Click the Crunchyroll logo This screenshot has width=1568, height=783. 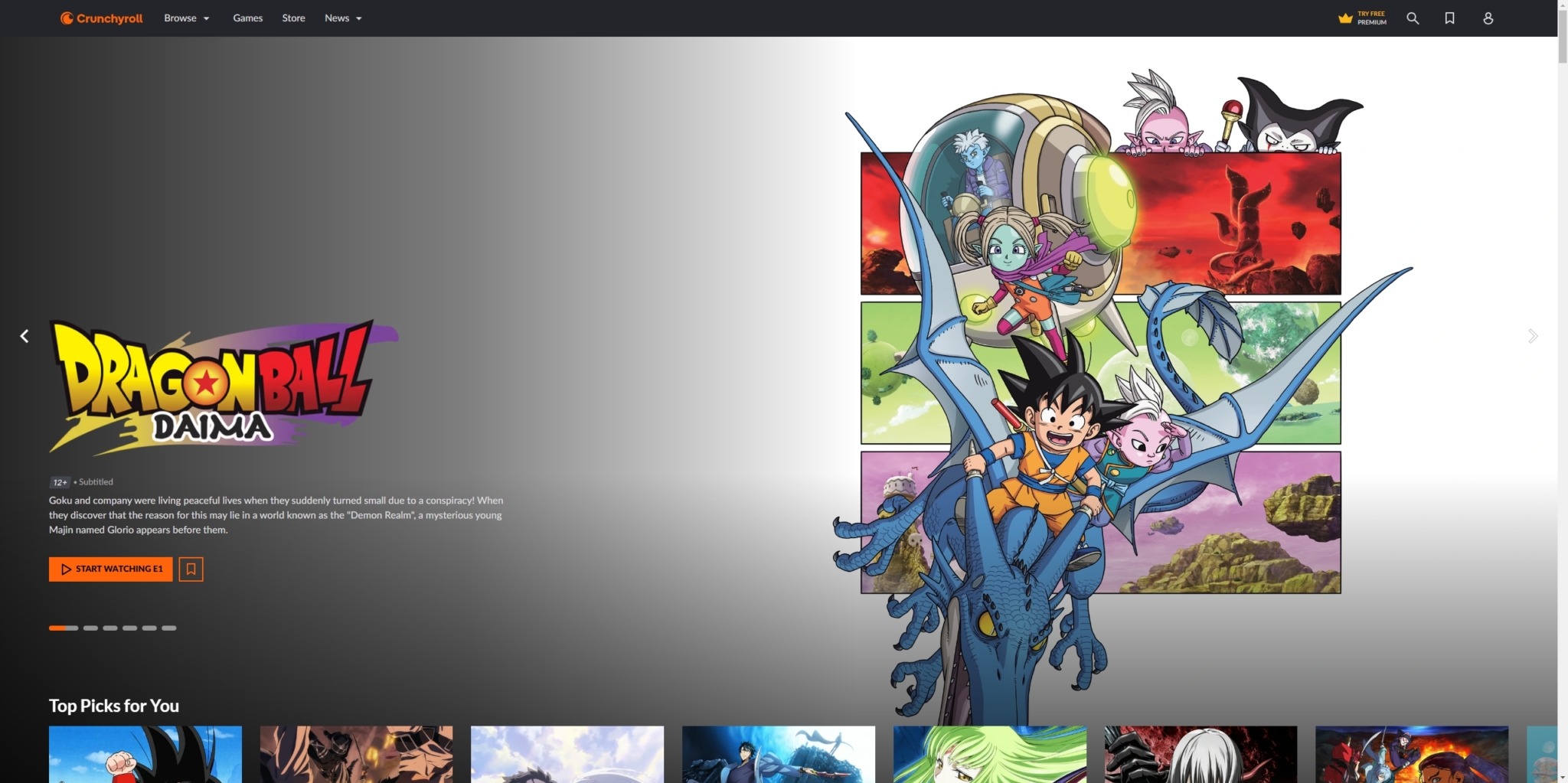point(101,18)
